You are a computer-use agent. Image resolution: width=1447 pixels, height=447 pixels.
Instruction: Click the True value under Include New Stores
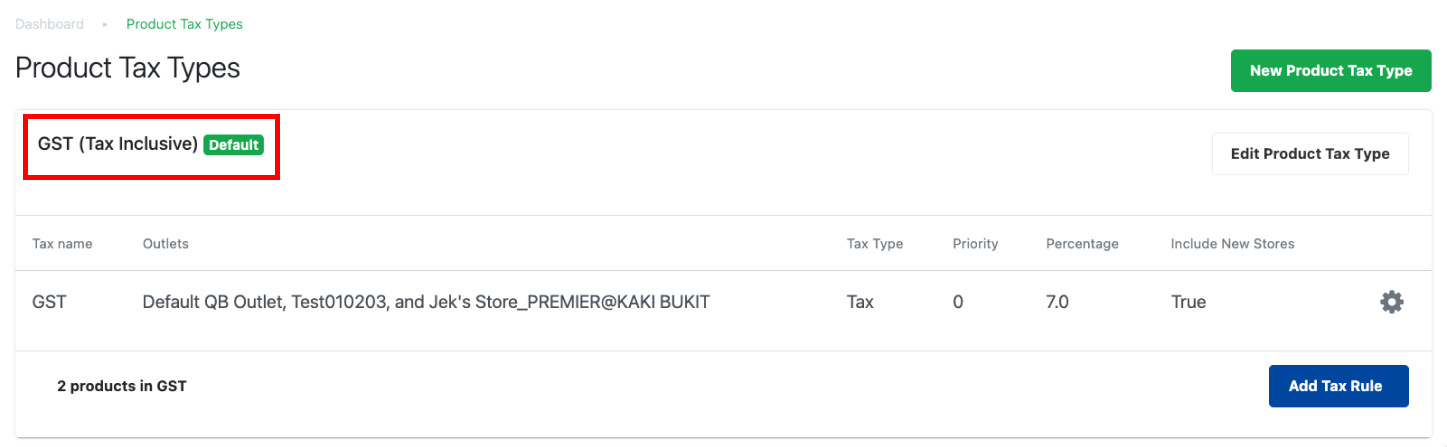(x=1188, y=302)
